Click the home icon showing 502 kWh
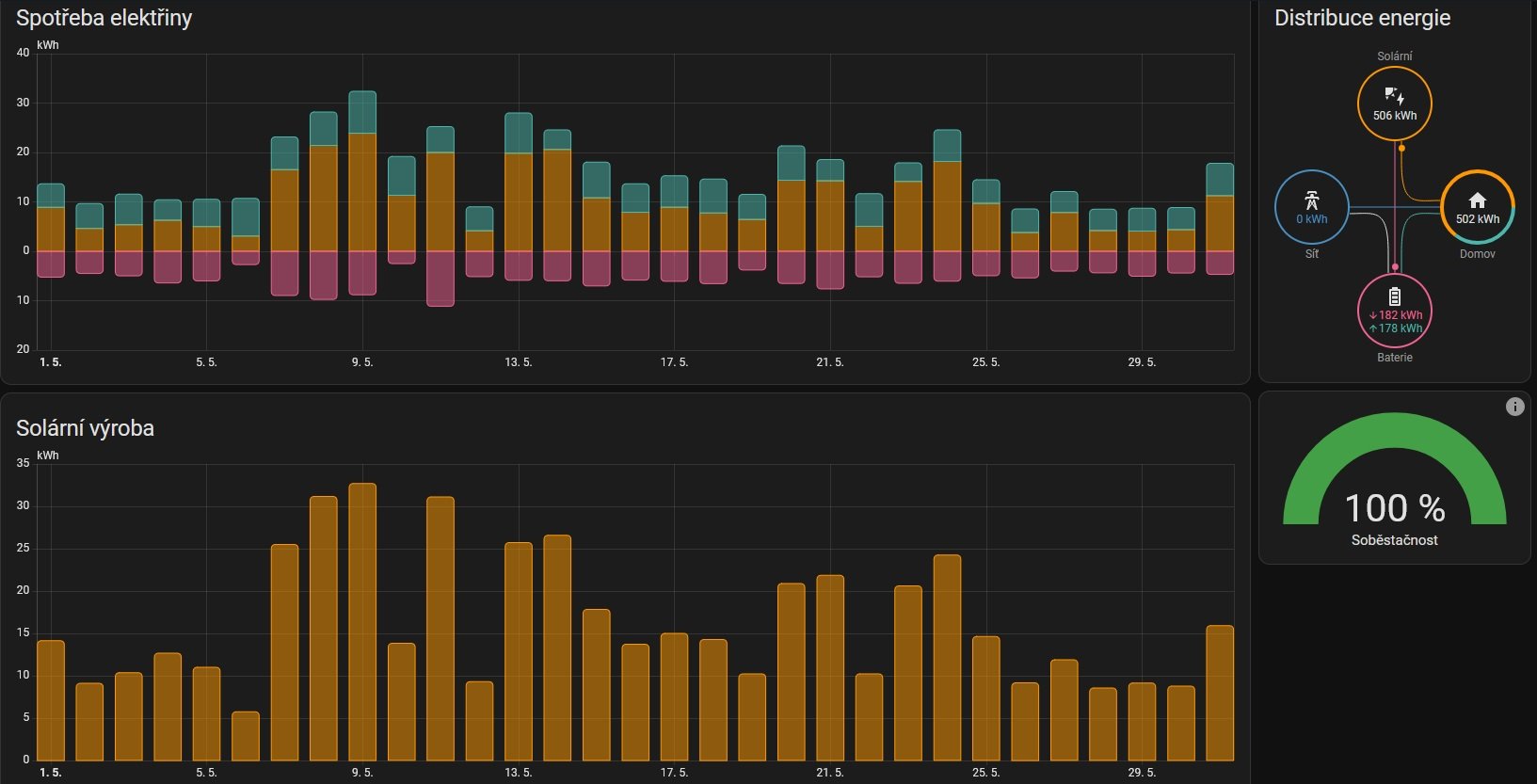The image size is (1537, 784). 1477,200
